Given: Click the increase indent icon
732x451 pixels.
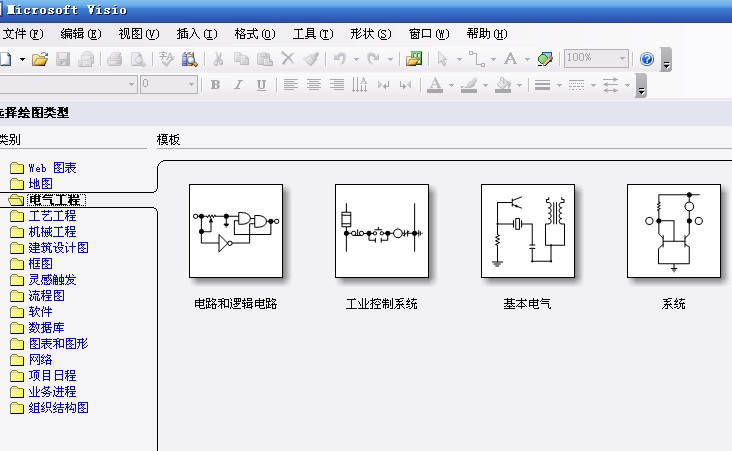Looking at the screenshot, I should pos(406,85).
